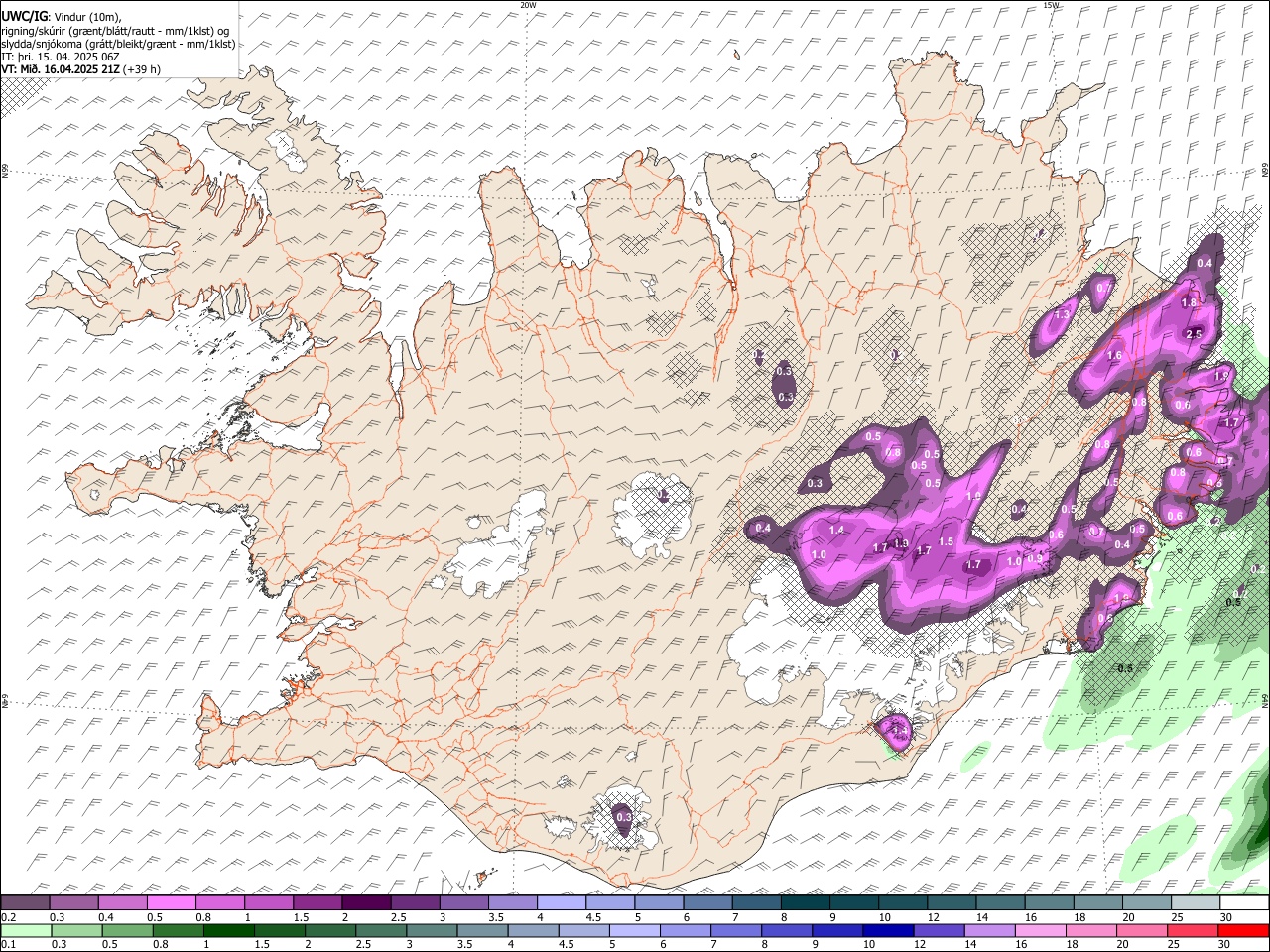This screenshot has height=952, width=1270.
Task: Pick the 2 darkest-purple swatch in the snow scale
Action: click(366, 903)
